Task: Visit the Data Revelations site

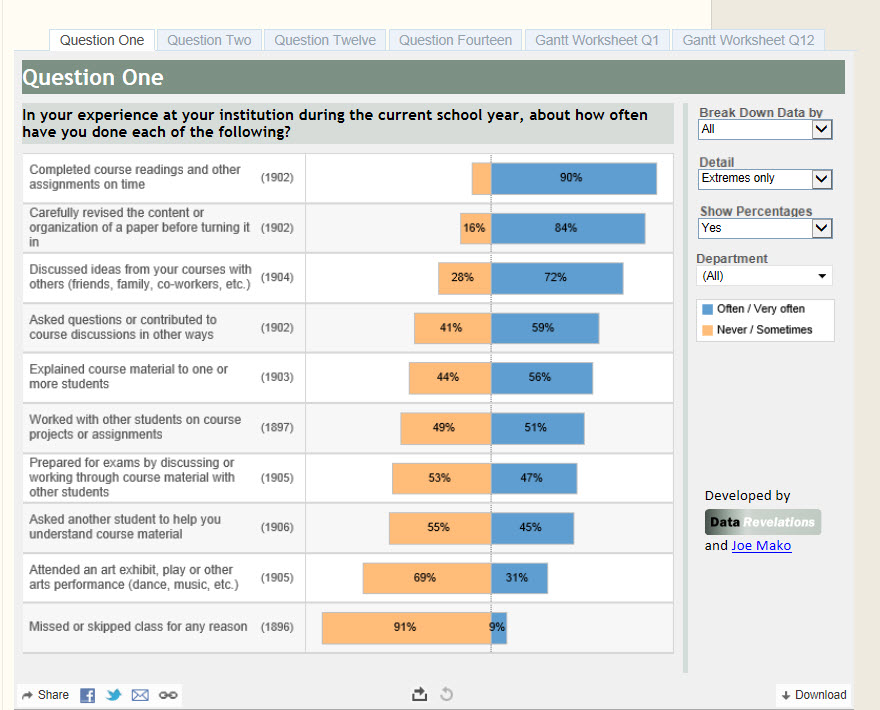Action: click(x=761, y=522)
